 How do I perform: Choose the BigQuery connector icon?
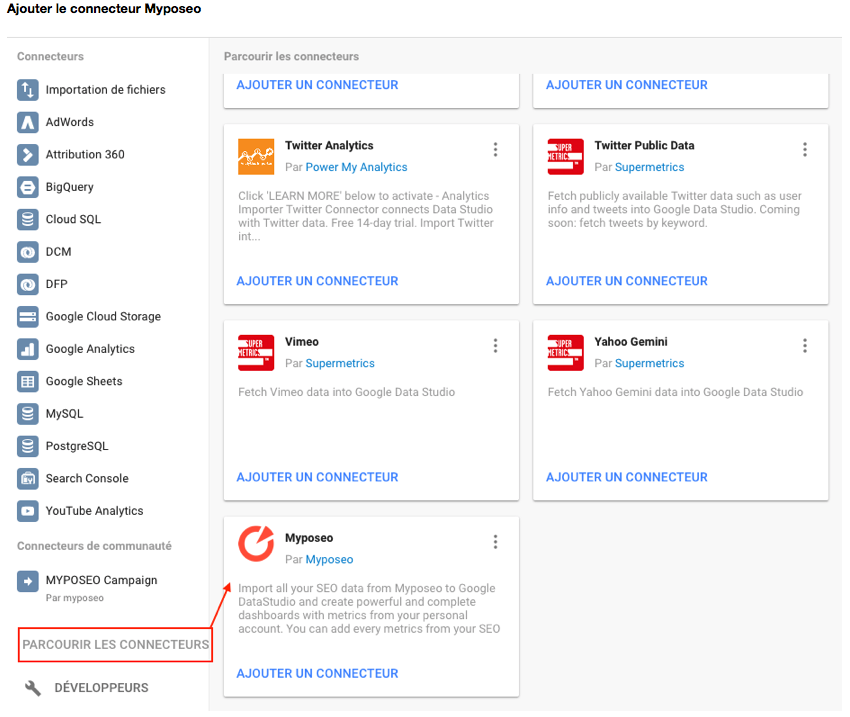point(28,188)
